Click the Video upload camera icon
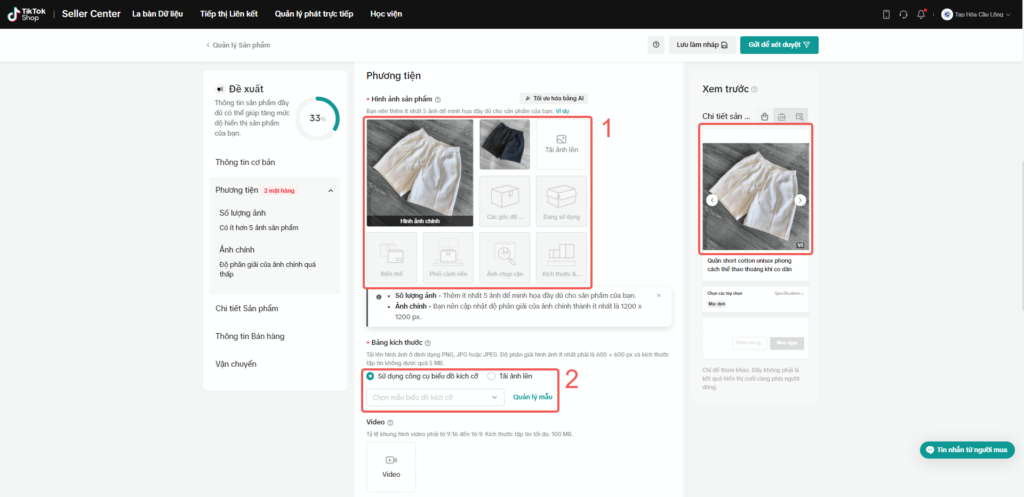 click(x=391, y=460)
